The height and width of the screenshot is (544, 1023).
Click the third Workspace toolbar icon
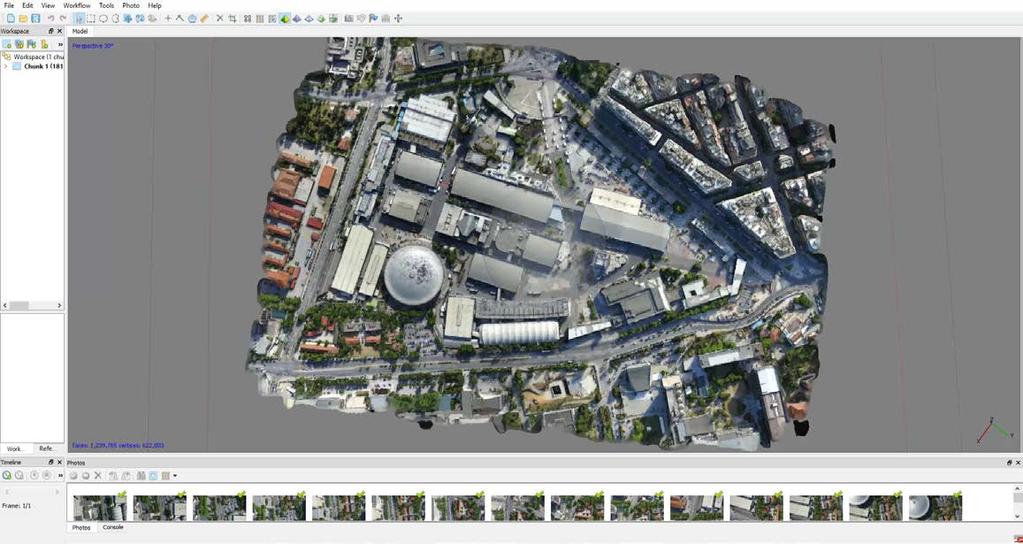[x=31, y=44]
